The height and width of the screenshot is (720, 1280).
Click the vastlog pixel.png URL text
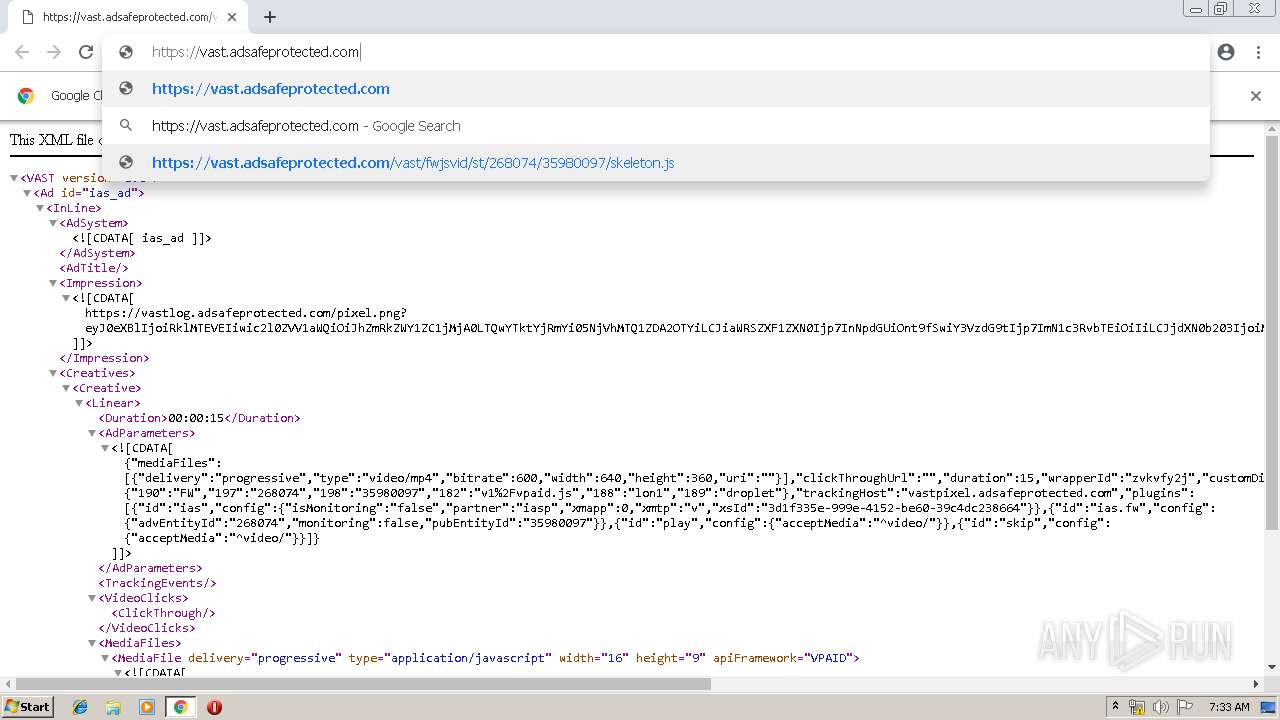(x=246, y=313)
